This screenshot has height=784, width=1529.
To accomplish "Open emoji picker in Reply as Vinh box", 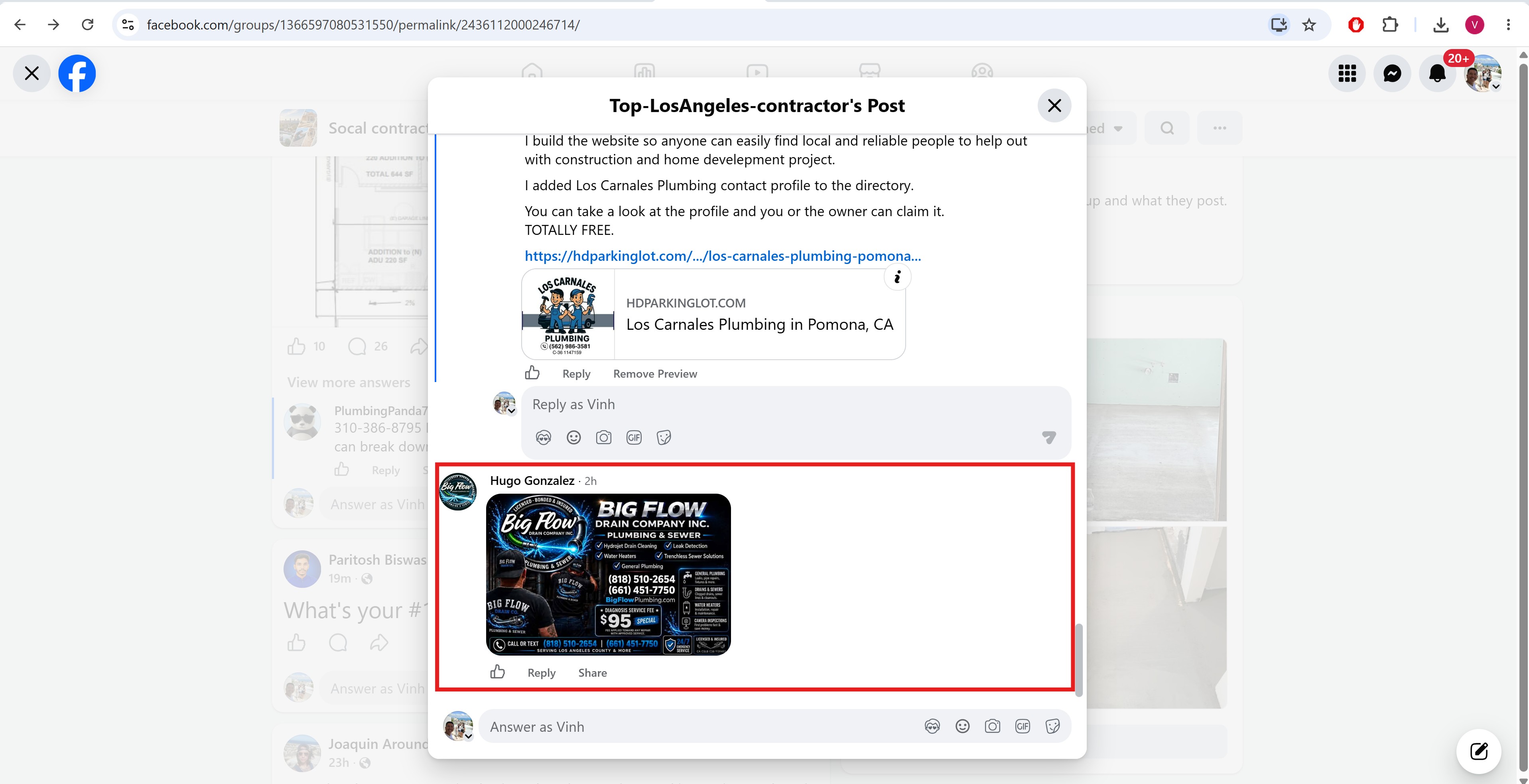I will pos(573,438).
